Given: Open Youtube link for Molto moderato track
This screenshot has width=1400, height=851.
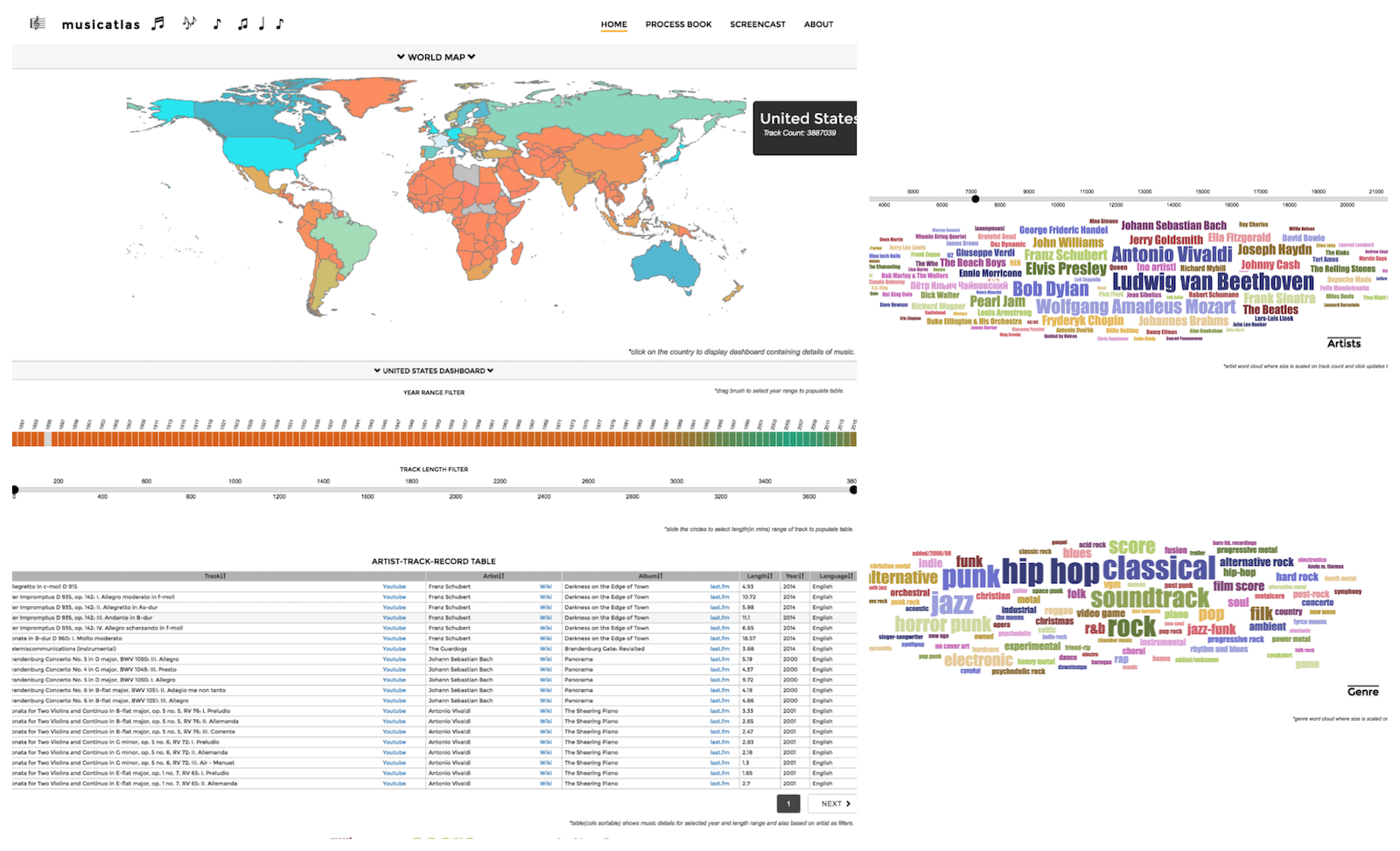Looking at the screenshot, I should click(394, 638).
